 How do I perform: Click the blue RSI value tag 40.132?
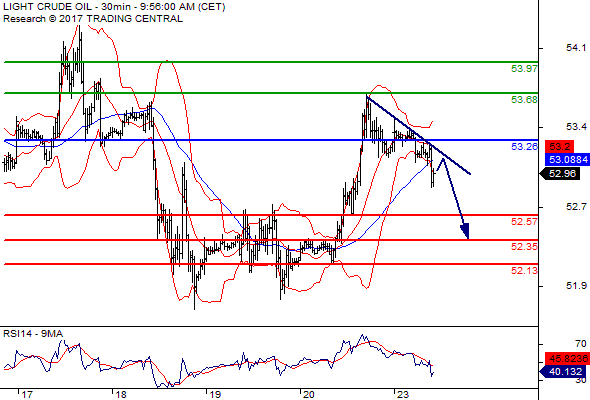pyautogui.click(x=564, y=372)
